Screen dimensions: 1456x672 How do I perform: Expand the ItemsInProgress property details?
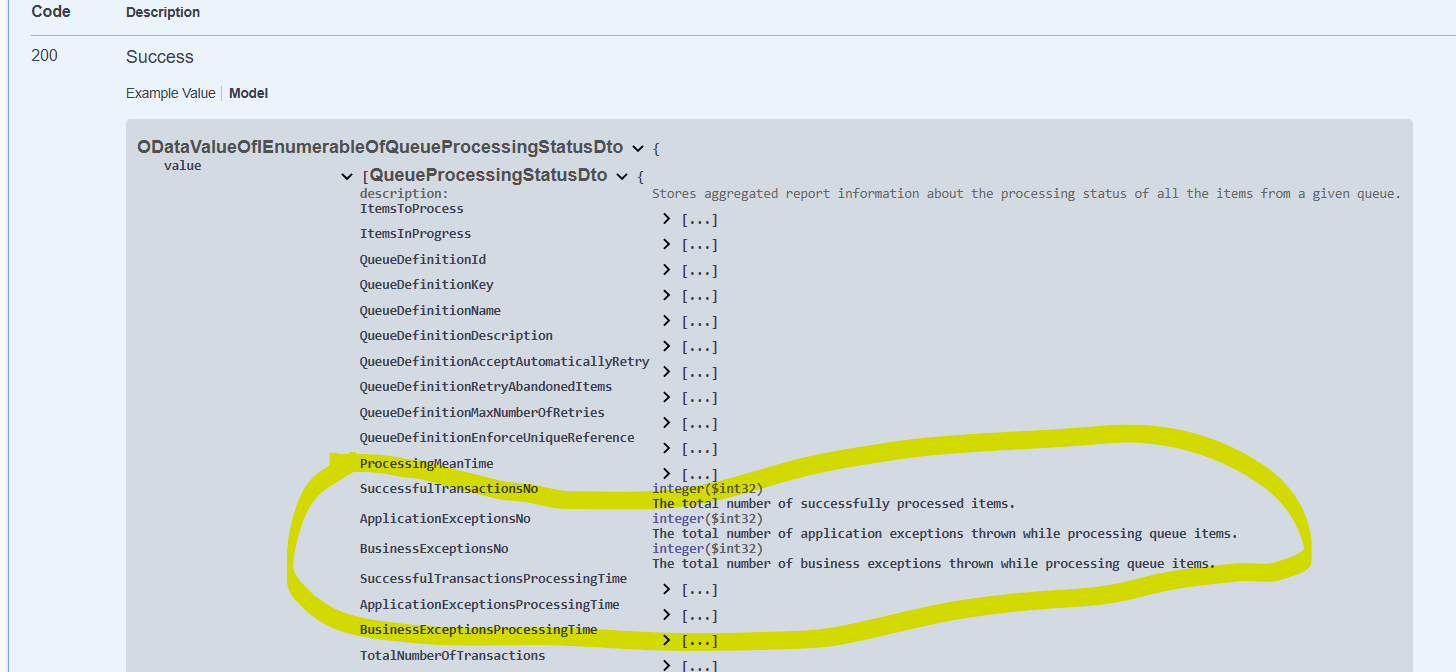click(665, 244)
